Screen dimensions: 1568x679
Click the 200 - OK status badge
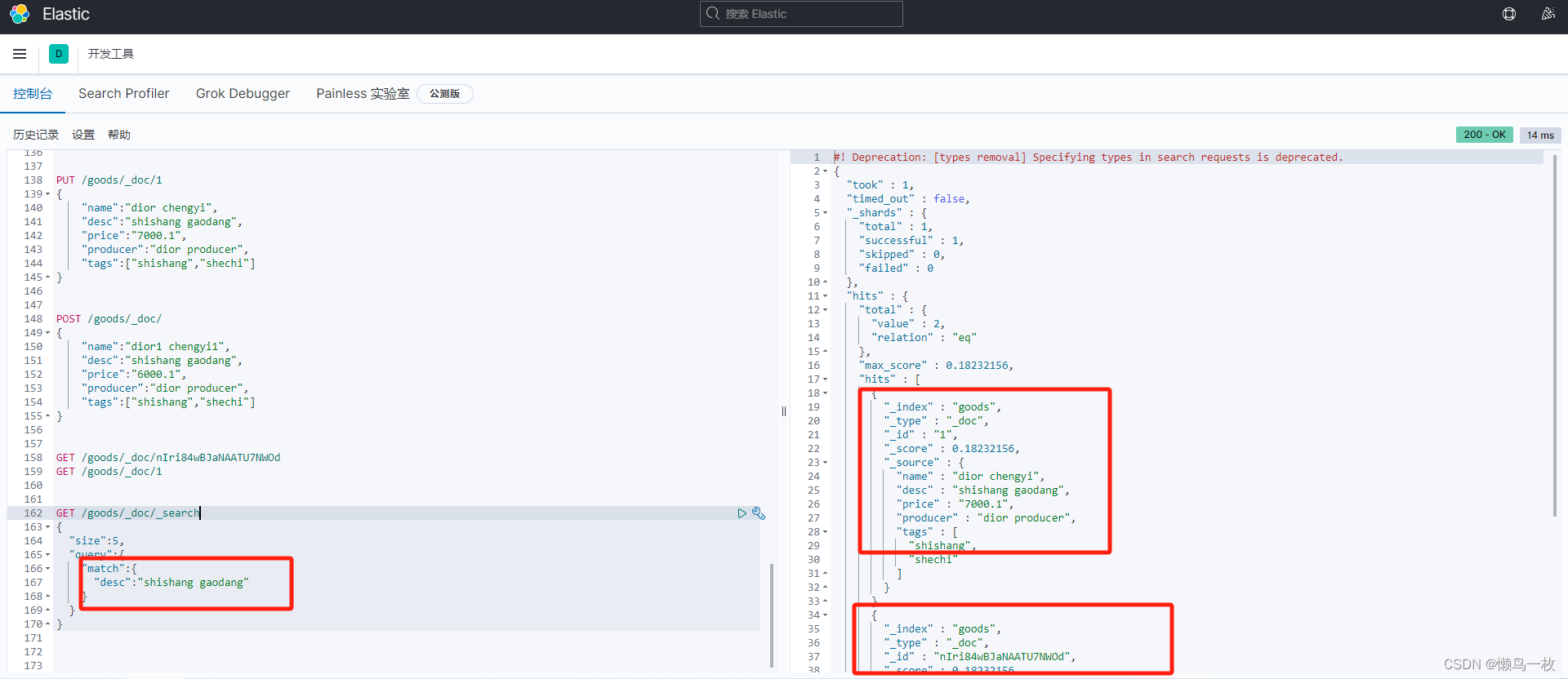pos(1485,135)
